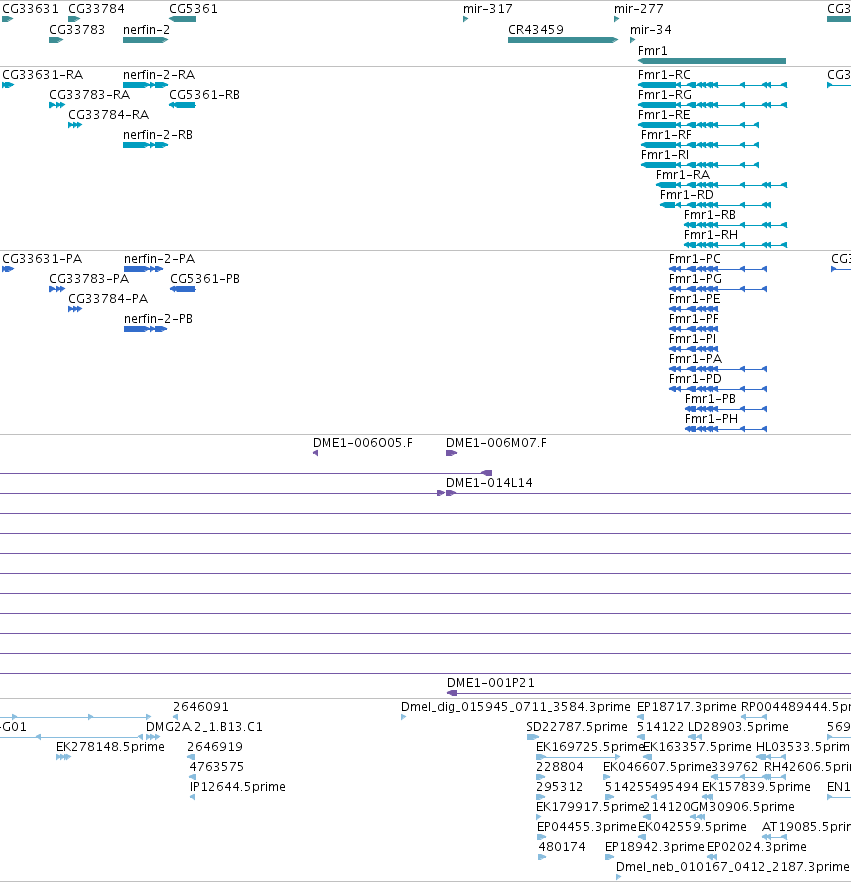The width and height of the screenshot is (851, 882).
Task: Open the 480174 feature label
Action: pos(562,847)
